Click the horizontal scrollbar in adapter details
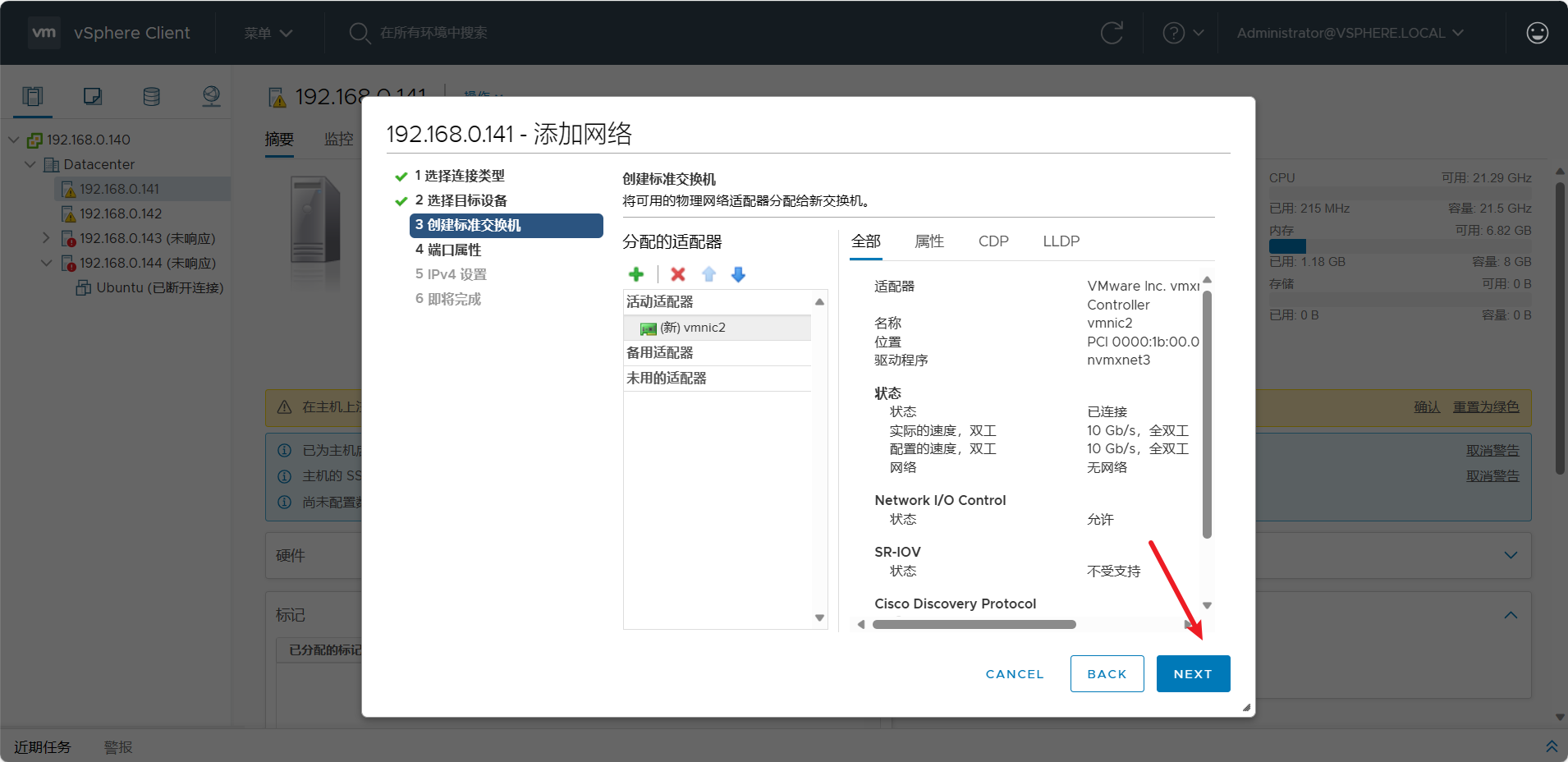Viewport: 1568px width, 762px height. (974, 625)
